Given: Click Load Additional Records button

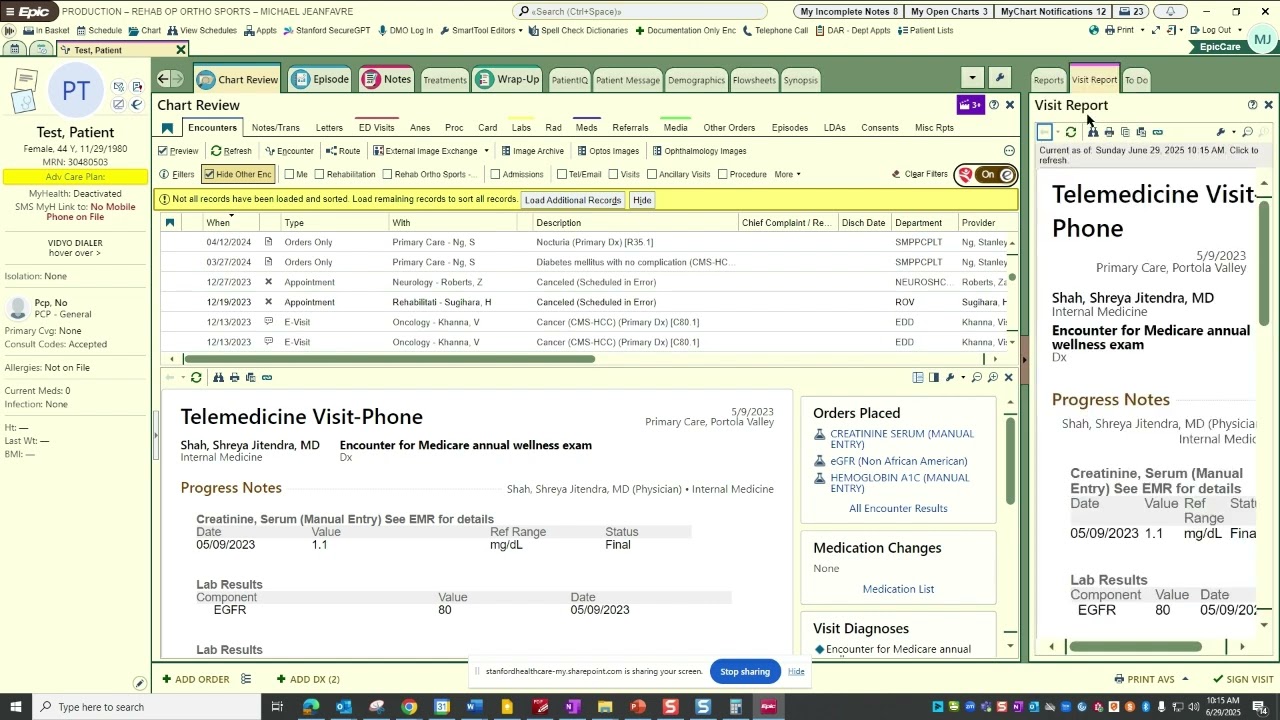Looking at the screenshot, I should coord(573,200).
